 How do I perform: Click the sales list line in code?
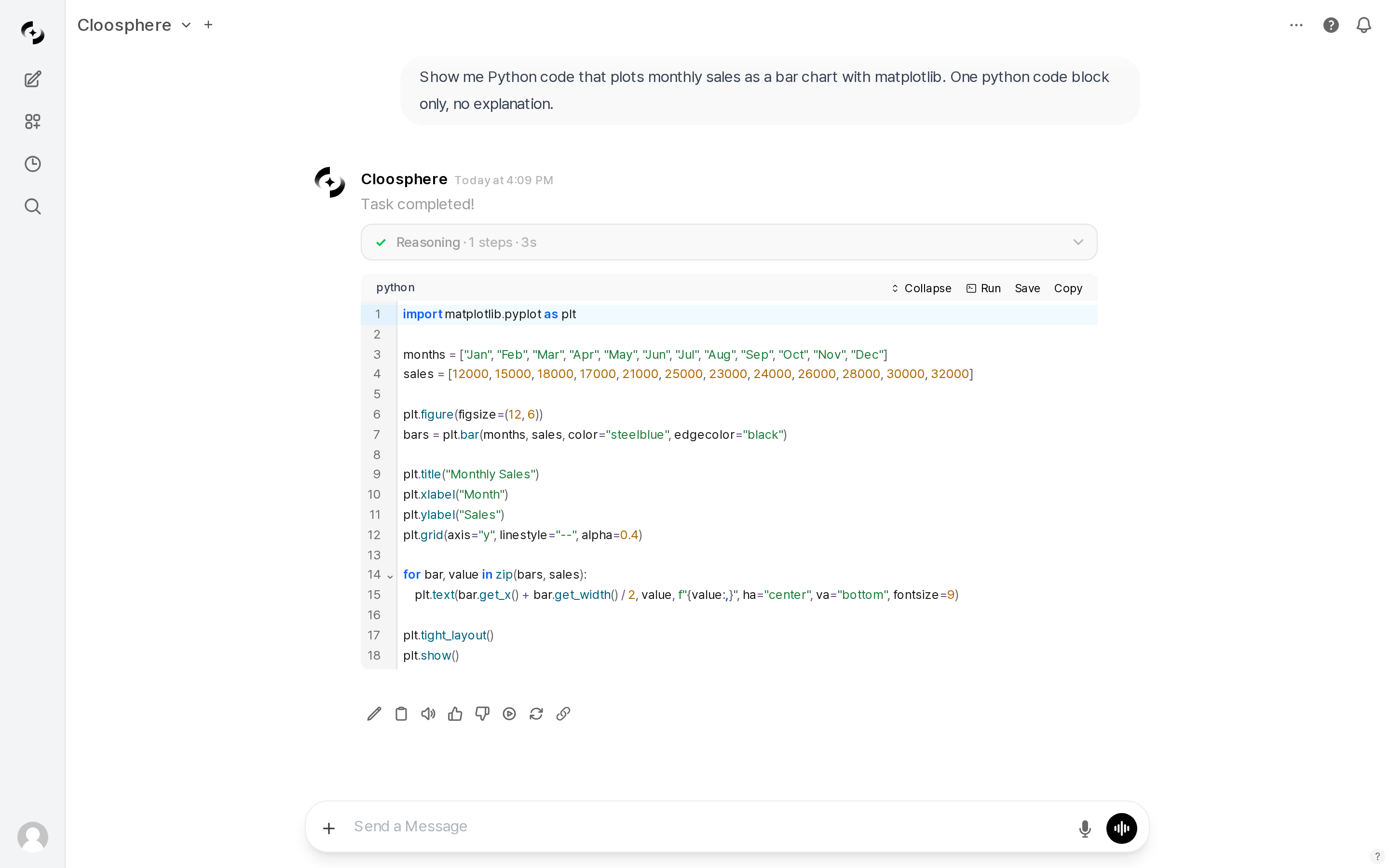coord(688,374)
